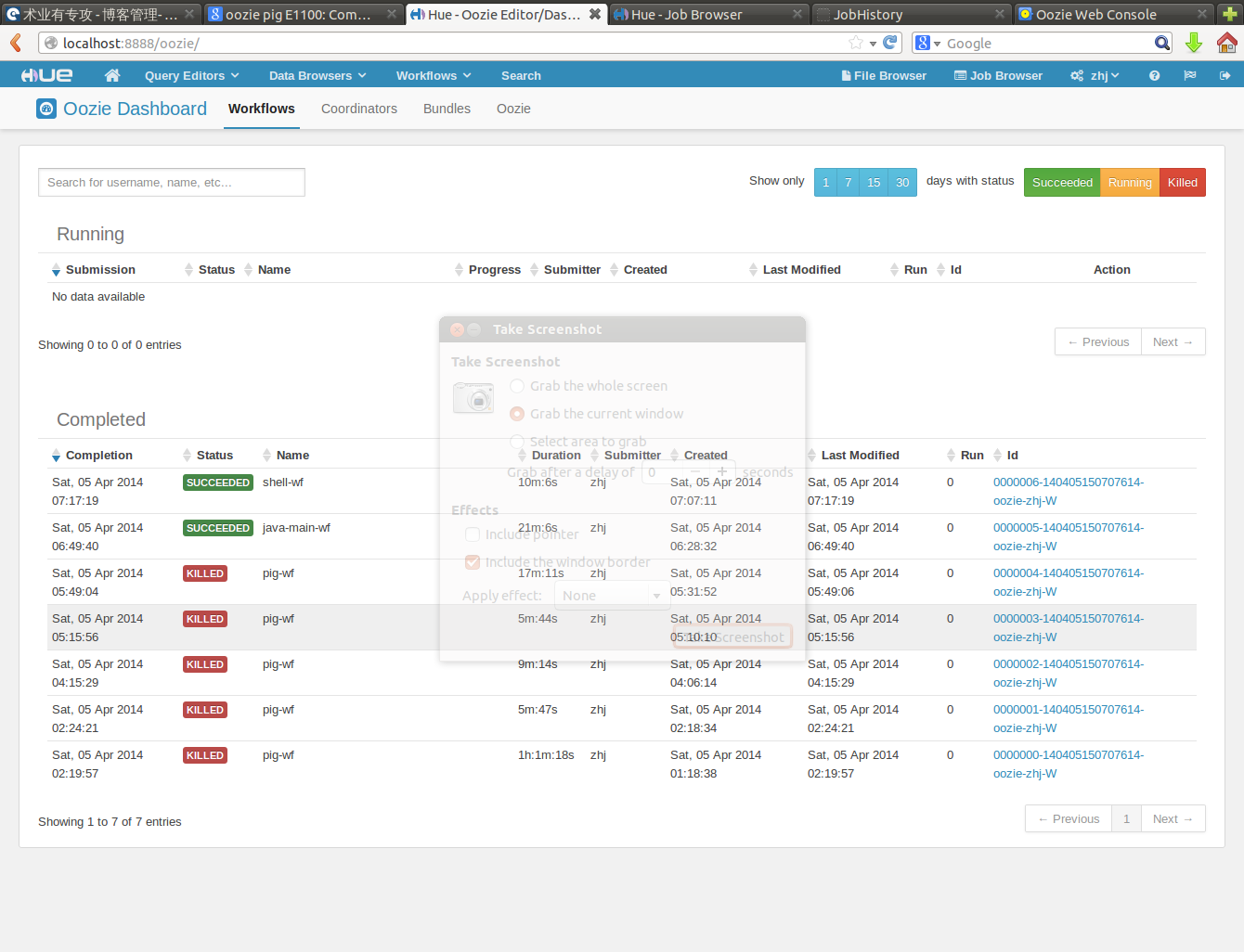Switch to the Coordinators tab

click(359, 109)
